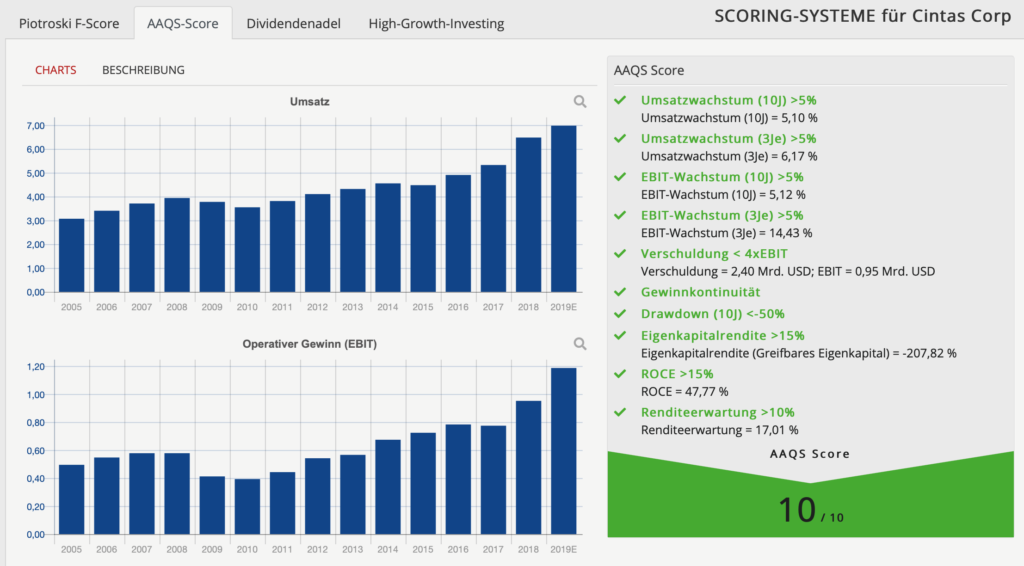
Task: Click the EBIT-Wachstum (3Je) >5% criterion
Action: (722, 215)
